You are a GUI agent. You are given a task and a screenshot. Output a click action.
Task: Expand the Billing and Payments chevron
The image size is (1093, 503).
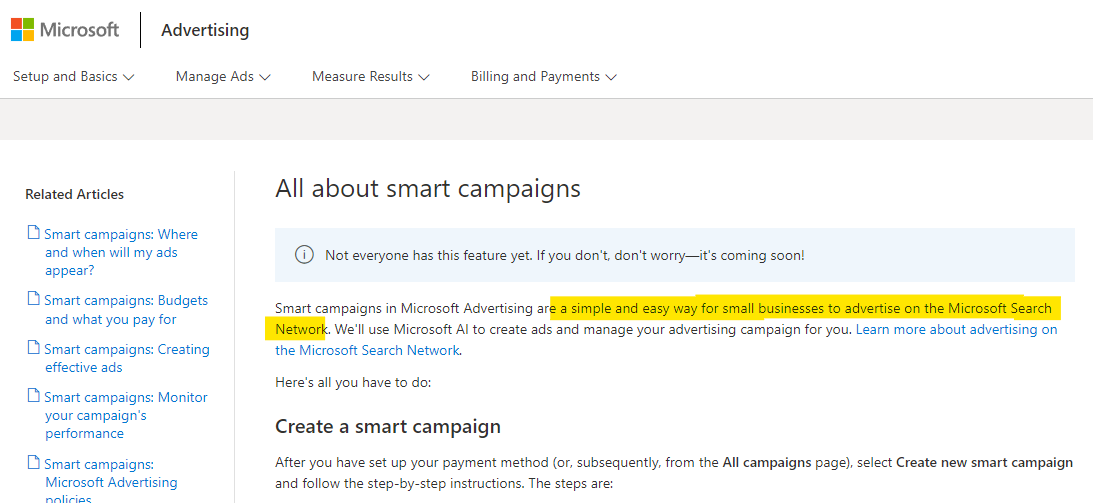click(611, 77)
